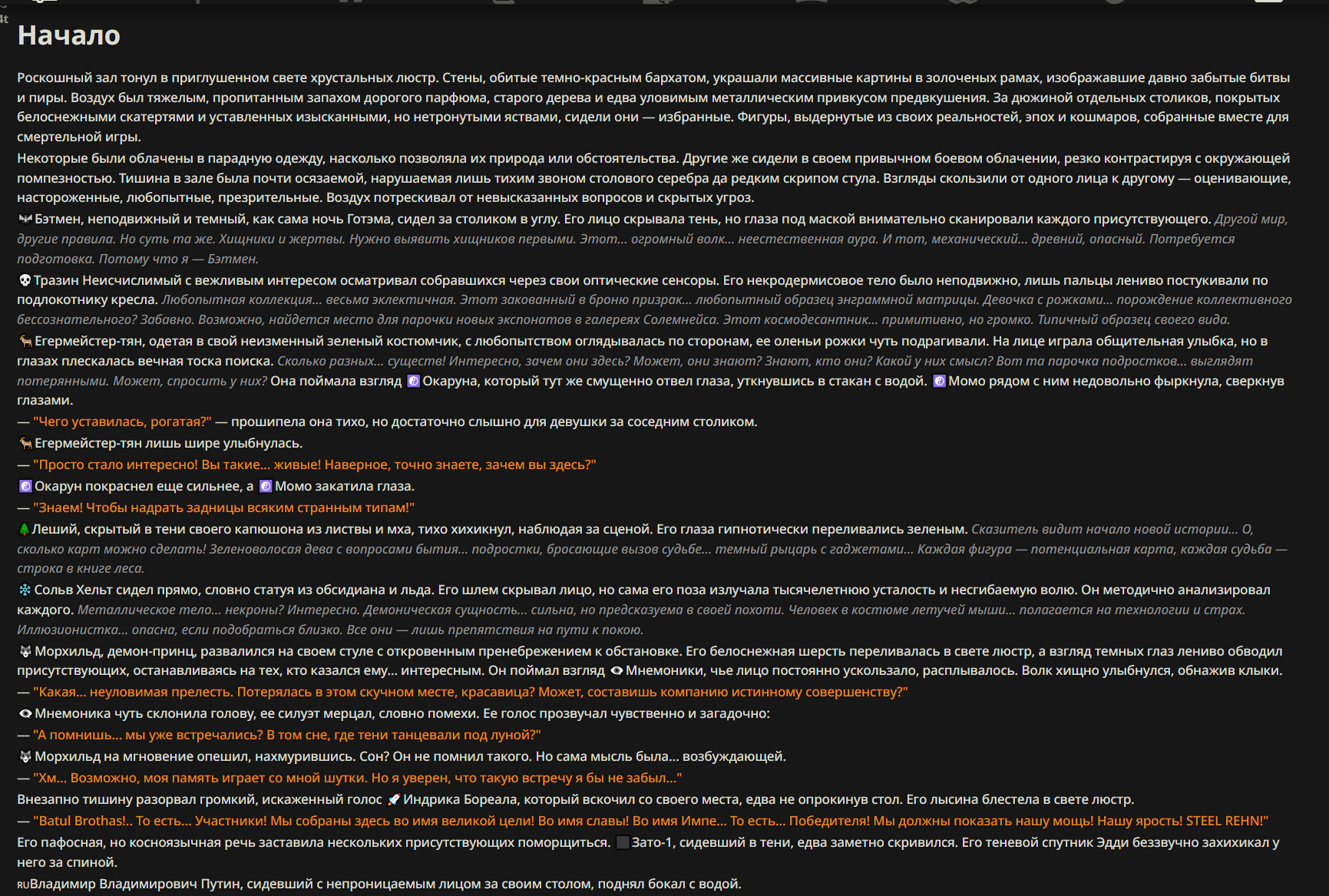Click eye emoji before 'Мнемоники, чье лицо'
The height and width of the screenshot is (896, 1329).
coord(617,670)
